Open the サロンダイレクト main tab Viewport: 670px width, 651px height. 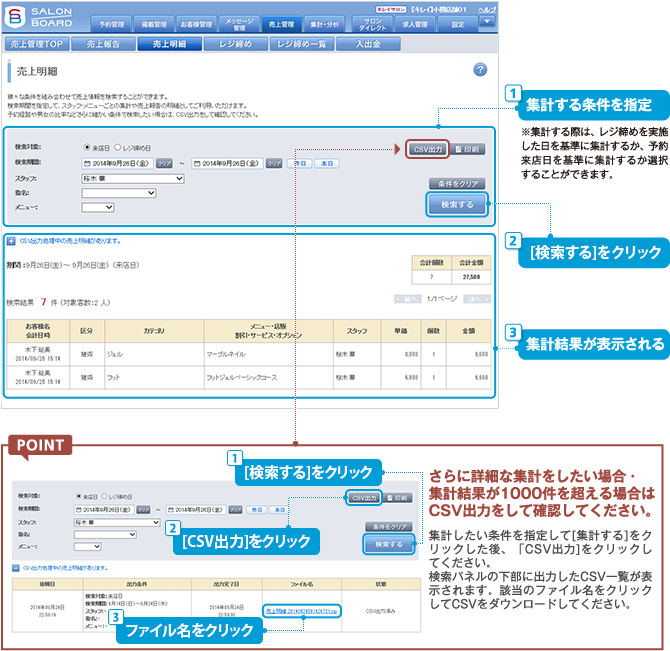pyautogui.click(x=372, y=24)
